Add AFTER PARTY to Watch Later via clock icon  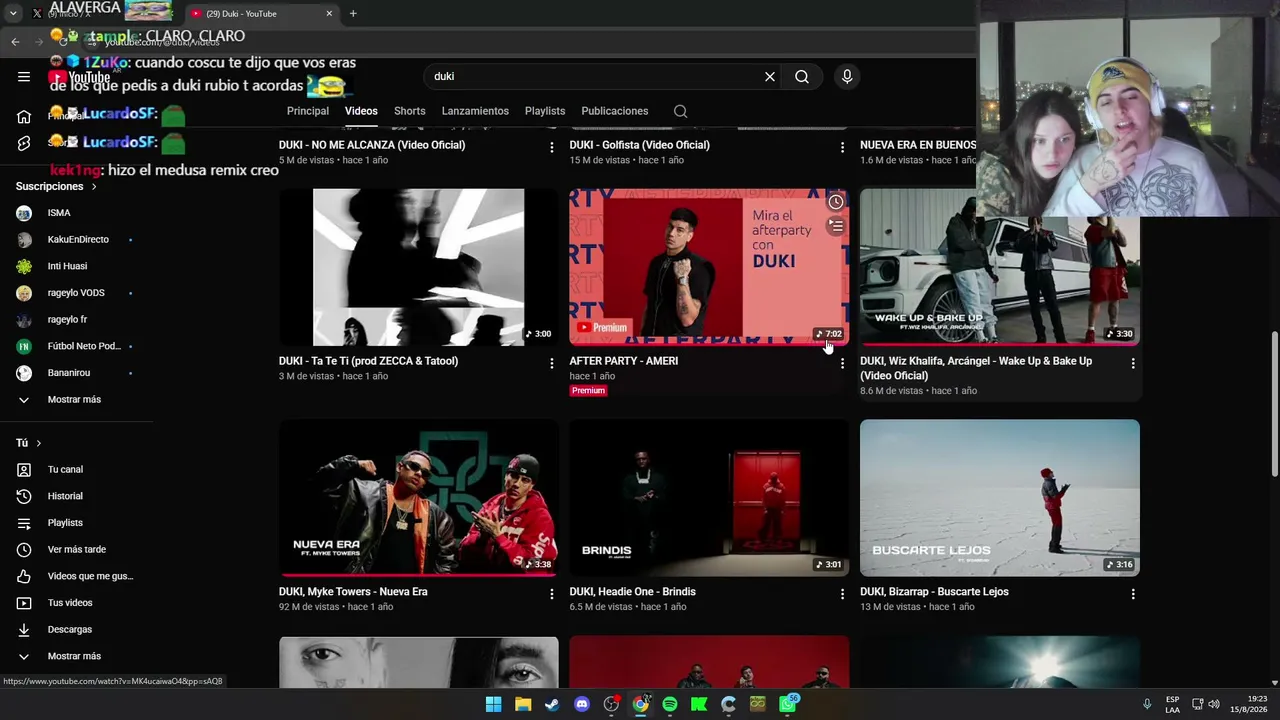coord(836,202)
